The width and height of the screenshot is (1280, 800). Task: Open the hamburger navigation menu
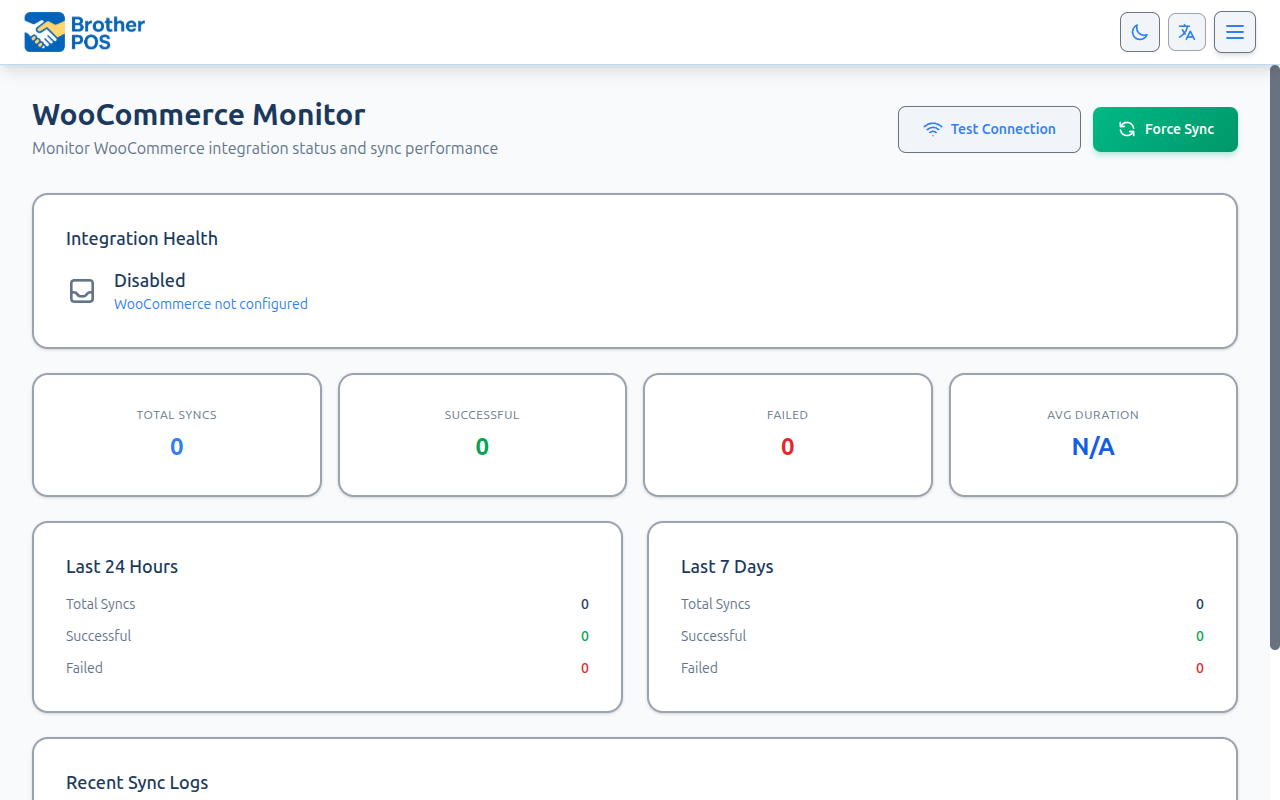(x=1235, y=31)
